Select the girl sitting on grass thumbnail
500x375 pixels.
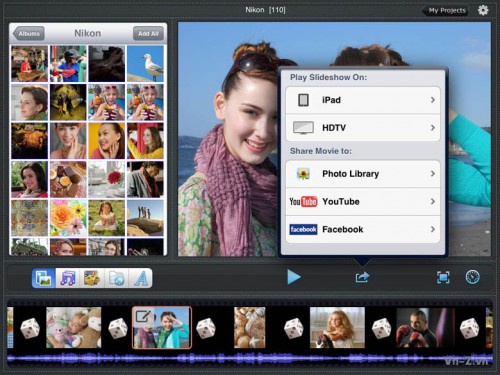[107, 218]
